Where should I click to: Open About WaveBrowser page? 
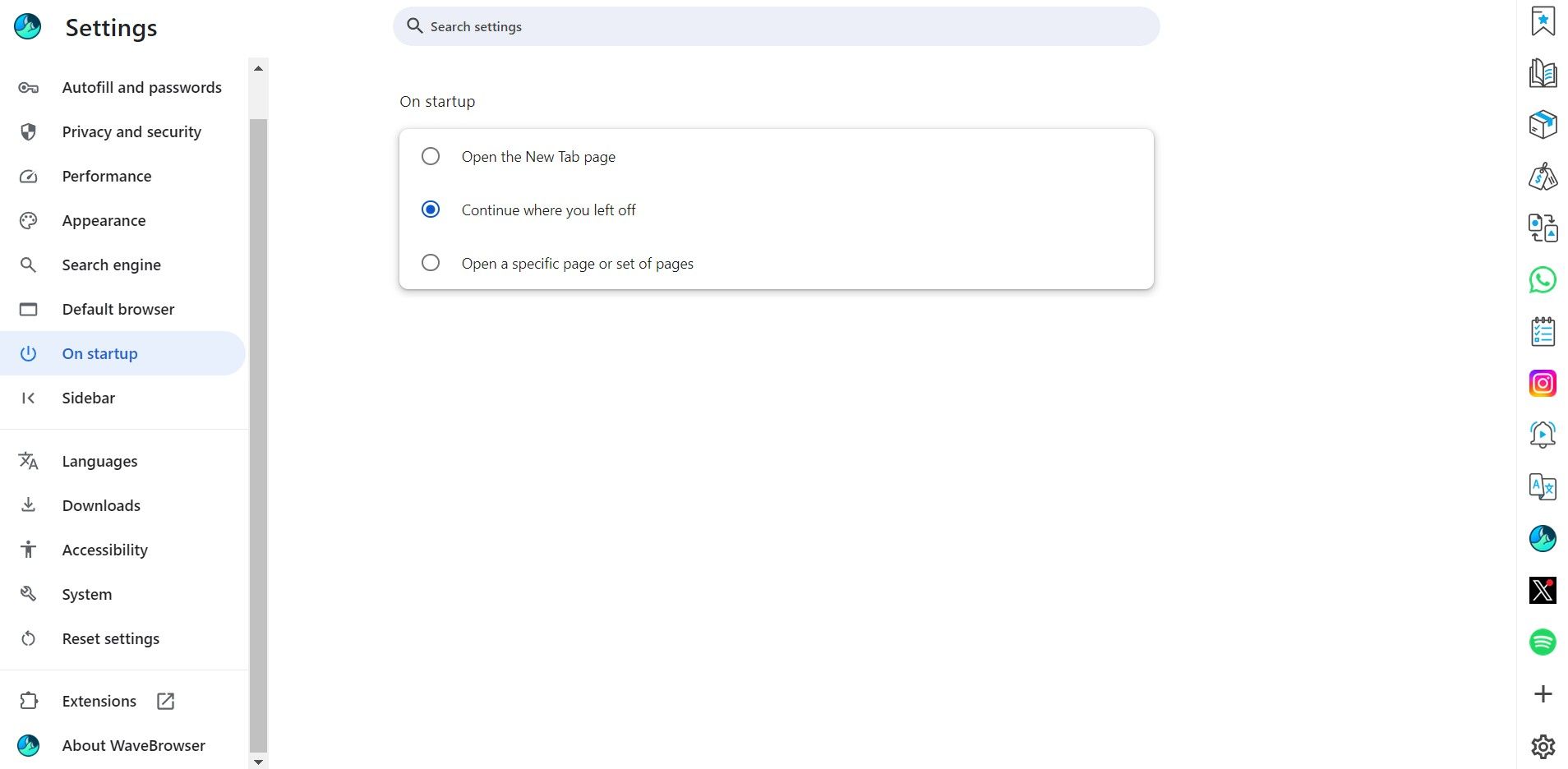133,745
